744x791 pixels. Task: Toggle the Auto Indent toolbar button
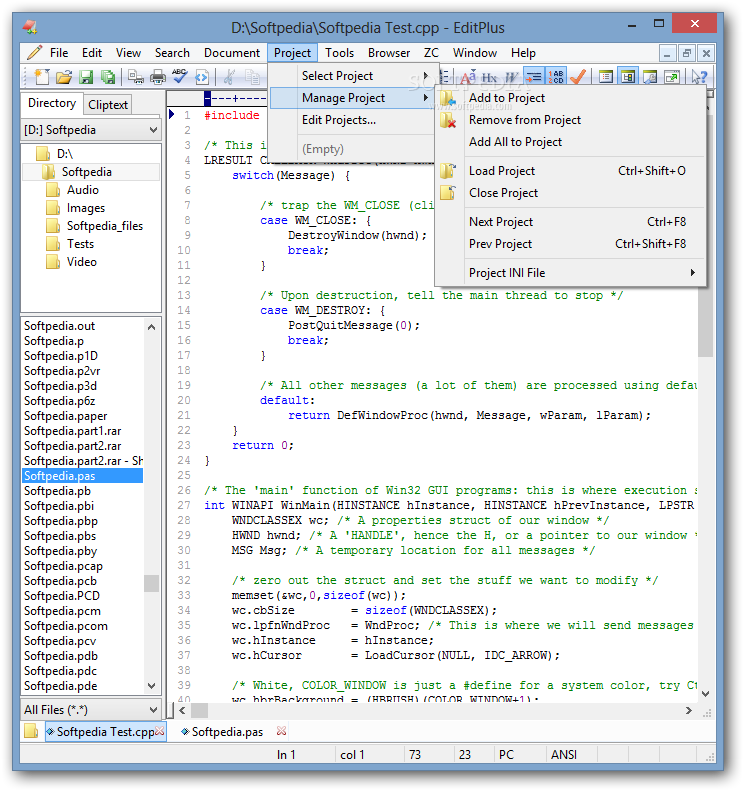[x=534, y=77]
